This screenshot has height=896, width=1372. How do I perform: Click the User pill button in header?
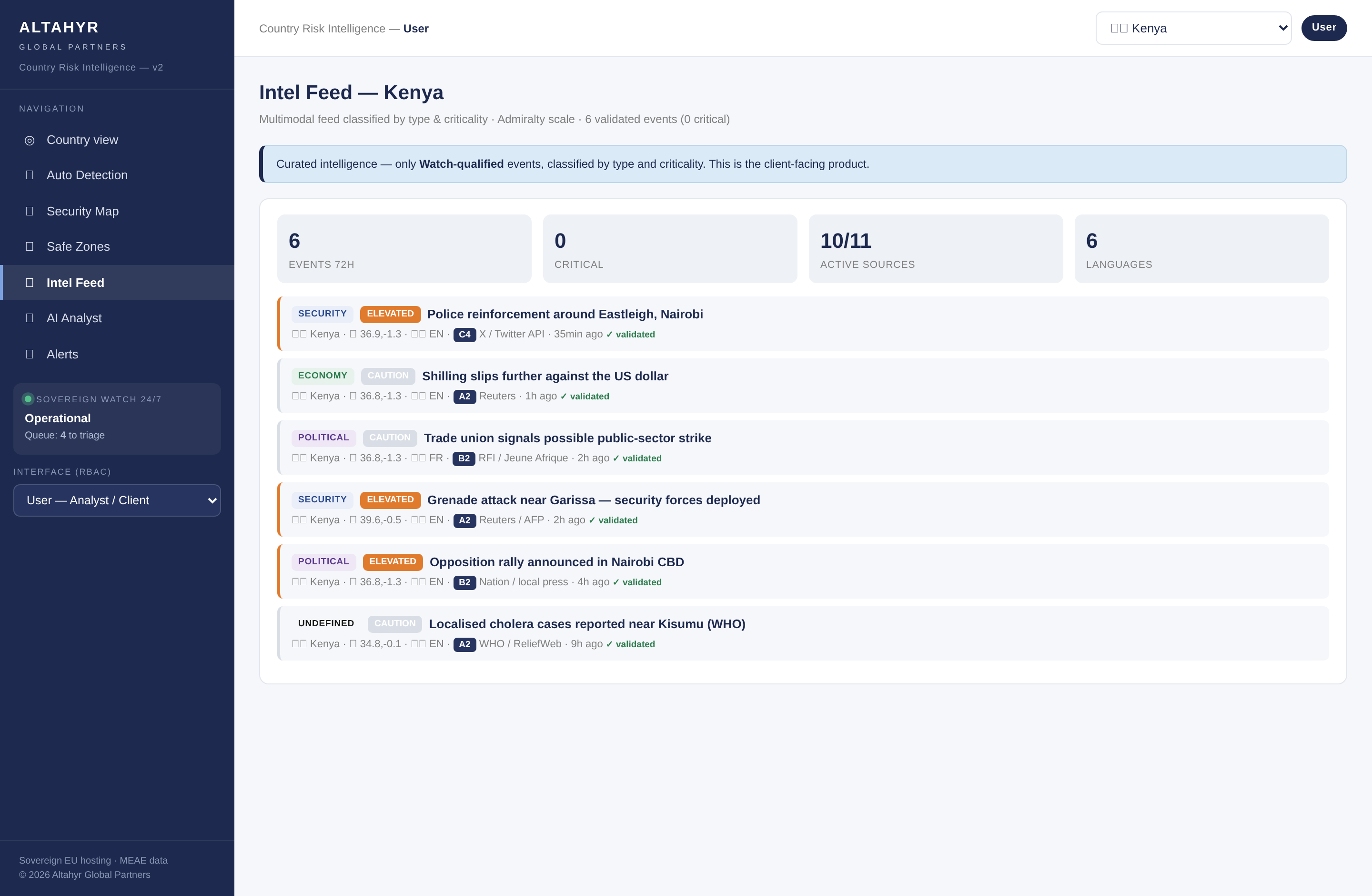tap(1323, 28)
